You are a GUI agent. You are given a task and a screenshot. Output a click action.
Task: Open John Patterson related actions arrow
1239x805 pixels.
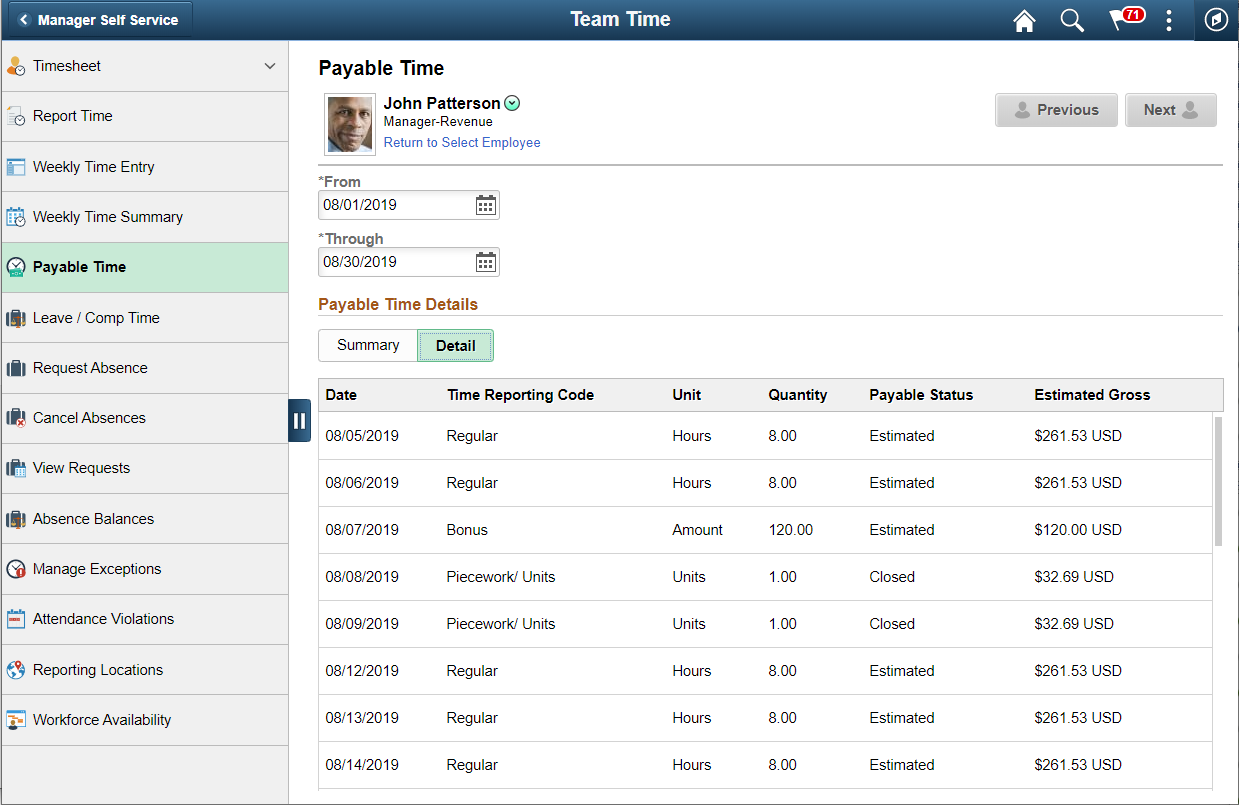(x=512, y=103)
